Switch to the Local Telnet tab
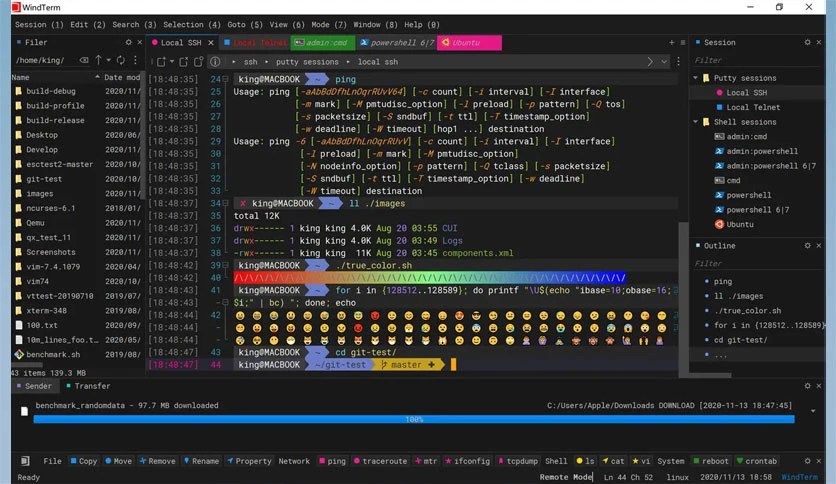This screenshot has height=484, width=836. click(255, 43)
